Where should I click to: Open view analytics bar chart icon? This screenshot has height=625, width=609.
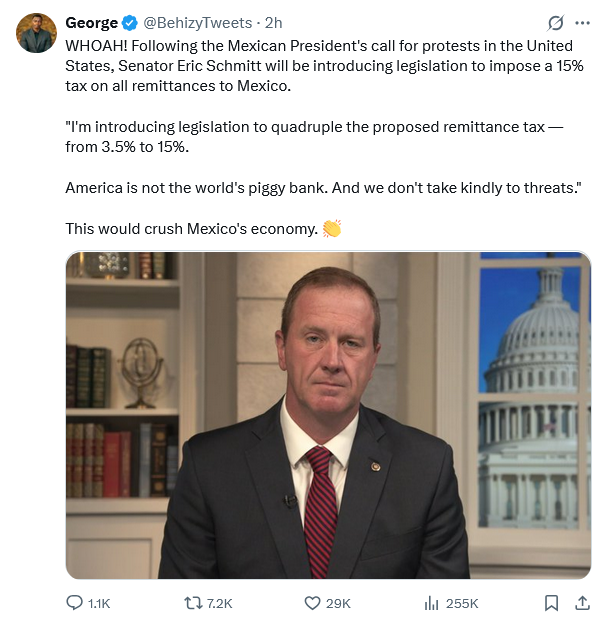point(432,603)
